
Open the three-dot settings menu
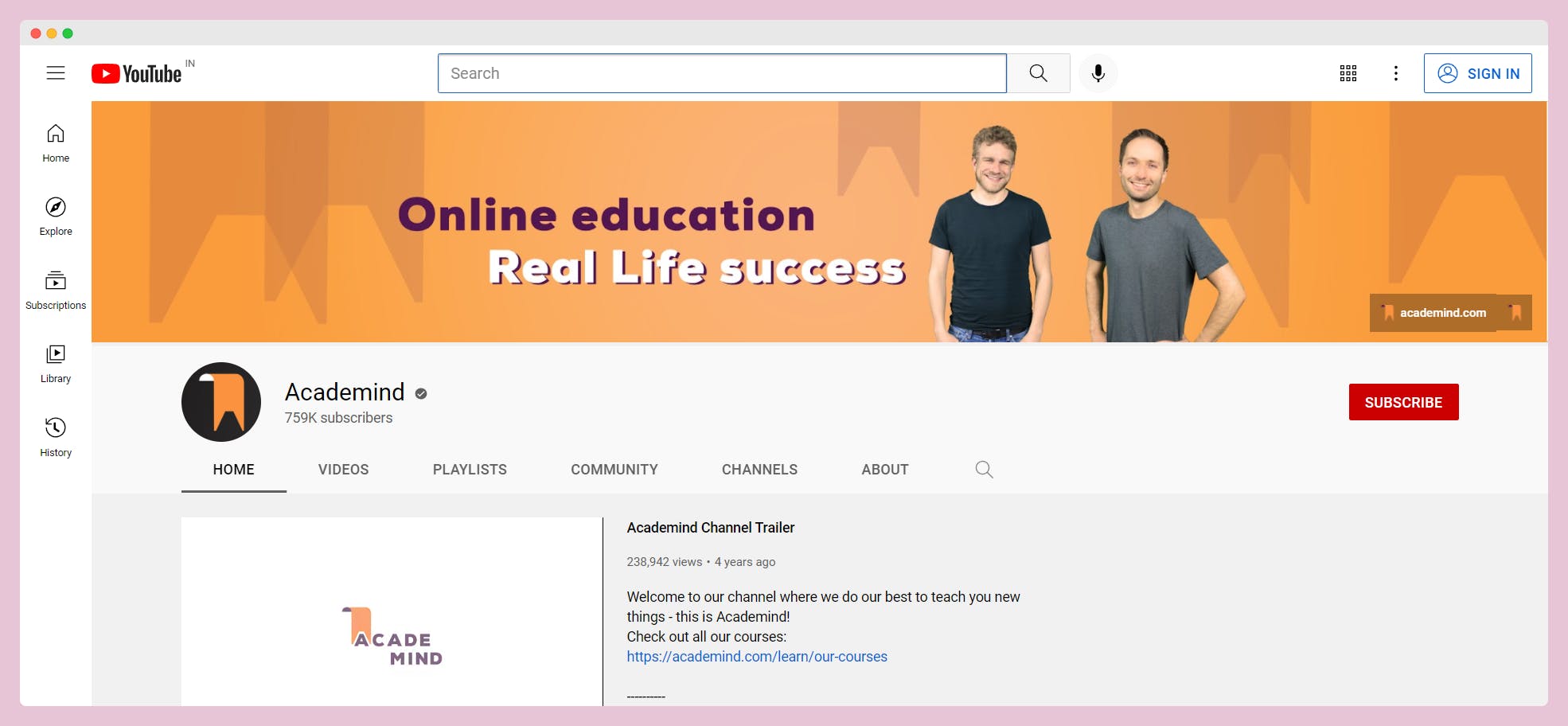click(x=1396, y=73)
